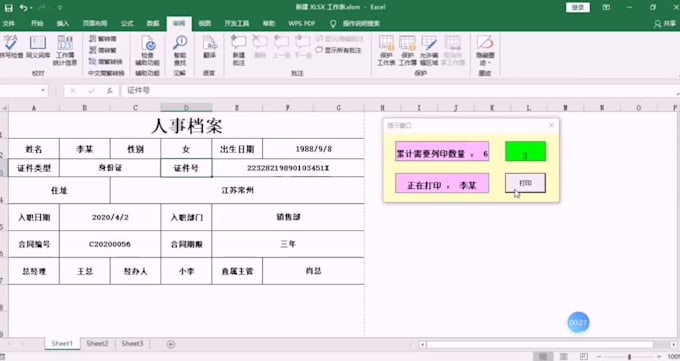Image resolution: width=680 pixels, height=361 pixels.
Task: Click the Save icon in quick access toolbar
Action: [x=8, y=8]
